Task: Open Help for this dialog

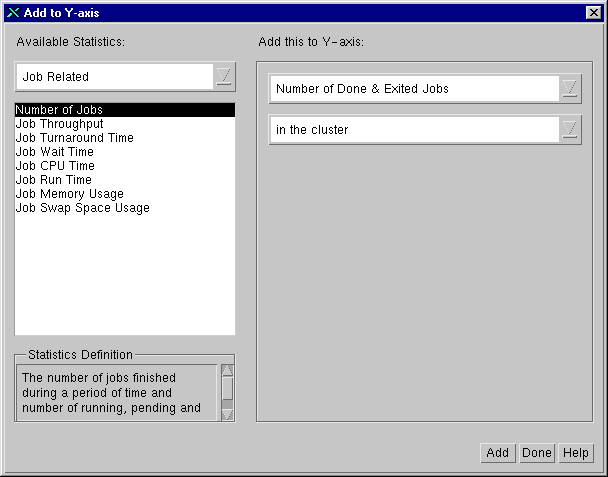Action: coord(575,453)
